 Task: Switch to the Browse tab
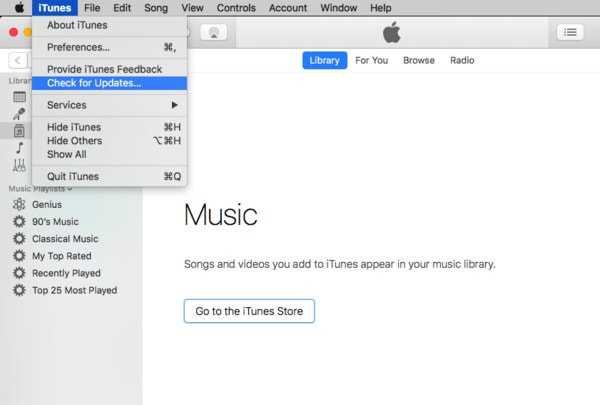pyautogui.click(x=419, y=60)
